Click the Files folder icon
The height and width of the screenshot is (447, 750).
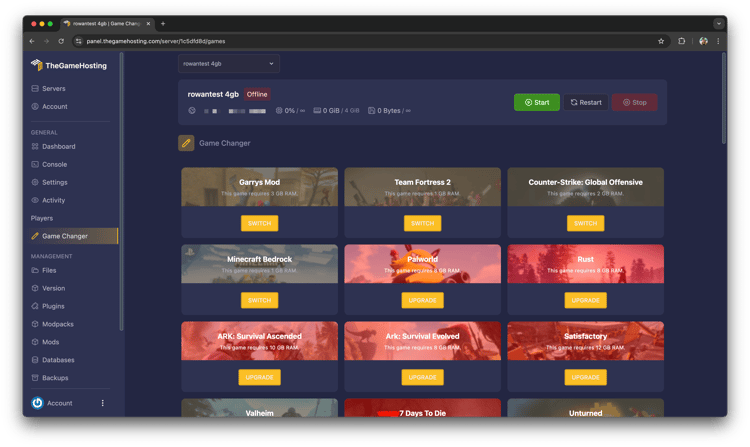pos(35,270)
